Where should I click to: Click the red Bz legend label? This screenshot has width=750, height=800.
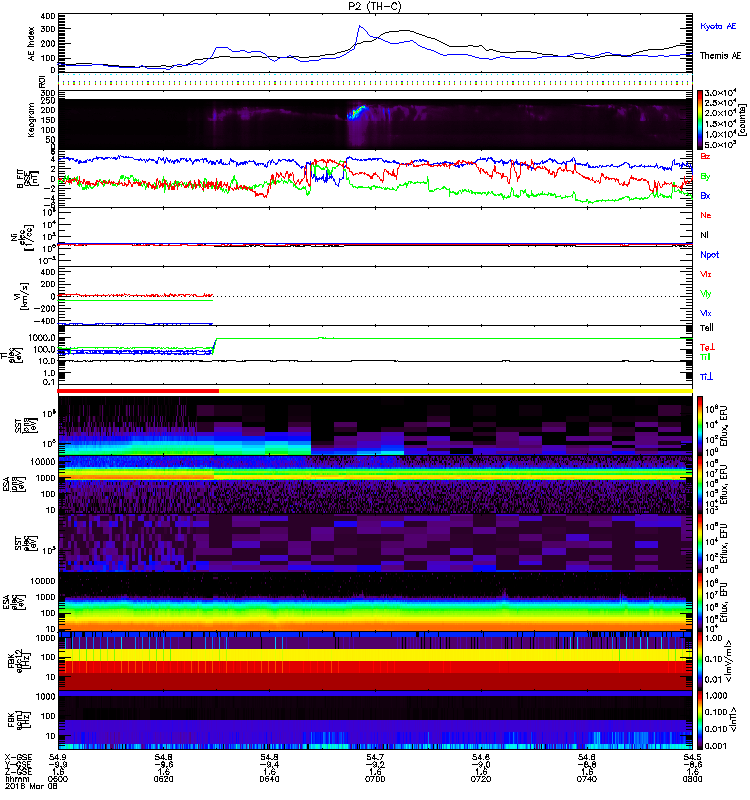705,156
